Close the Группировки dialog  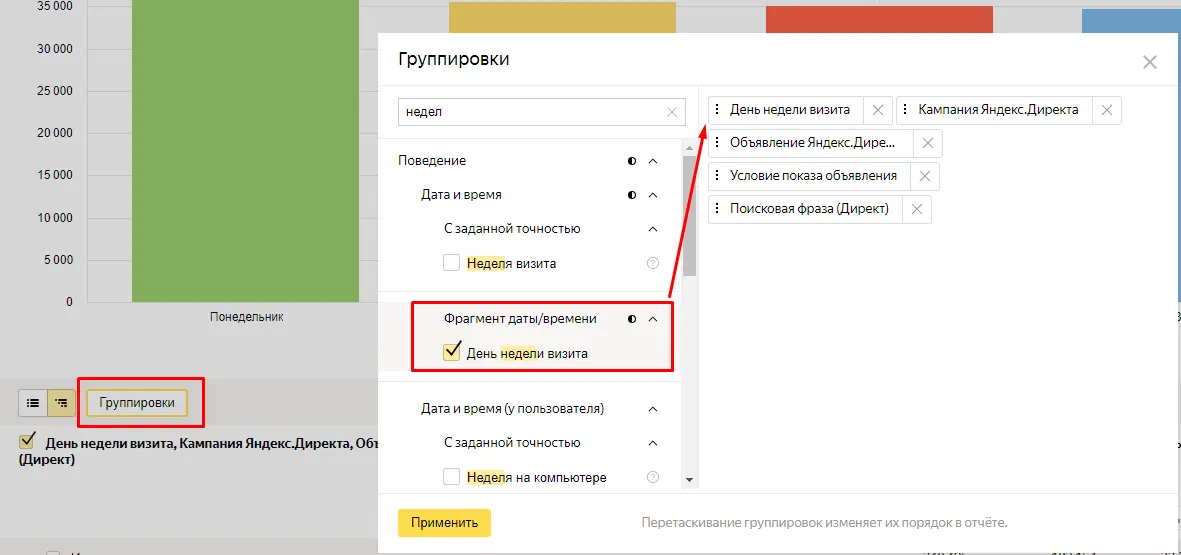[x=1150, y=62]
